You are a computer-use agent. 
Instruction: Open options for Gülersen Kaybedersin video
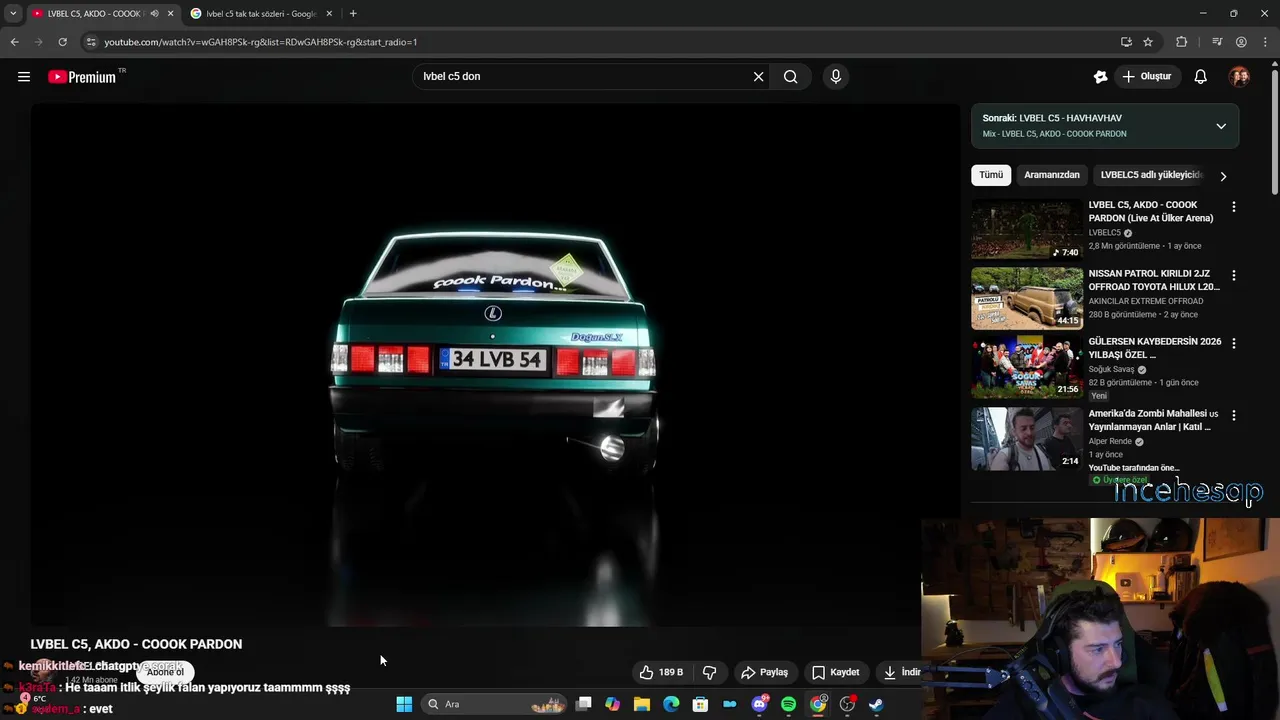pyautogui.click(x=1233, y=343)
